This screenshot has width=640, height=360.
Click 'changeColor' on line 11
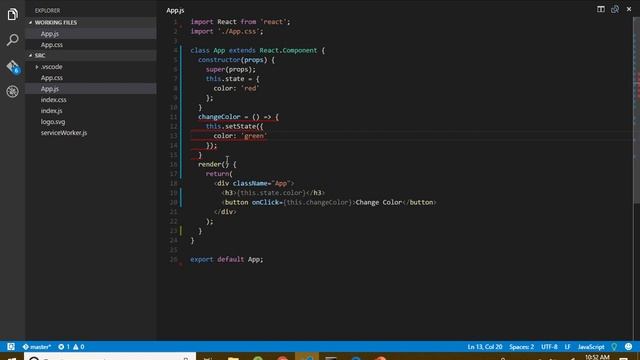point(219,117)
